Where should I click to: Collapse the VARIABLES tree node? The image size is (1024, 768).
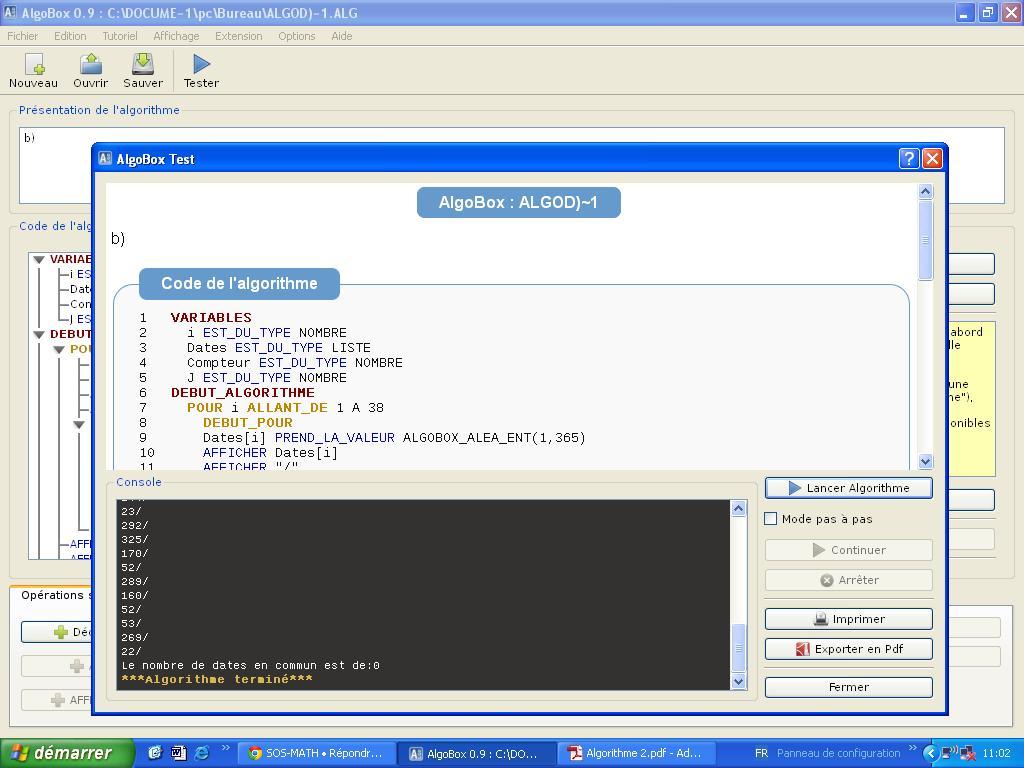[39, 260]
